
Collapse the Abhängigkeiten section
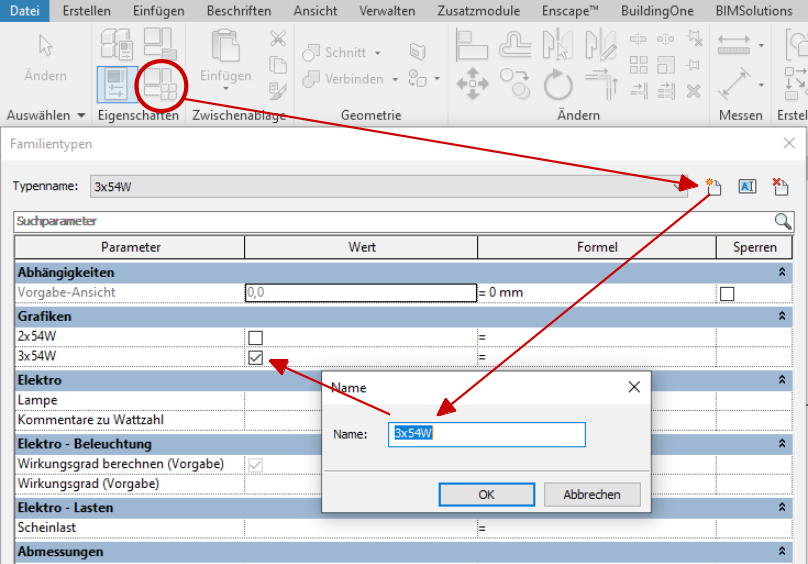pos(782,272)
